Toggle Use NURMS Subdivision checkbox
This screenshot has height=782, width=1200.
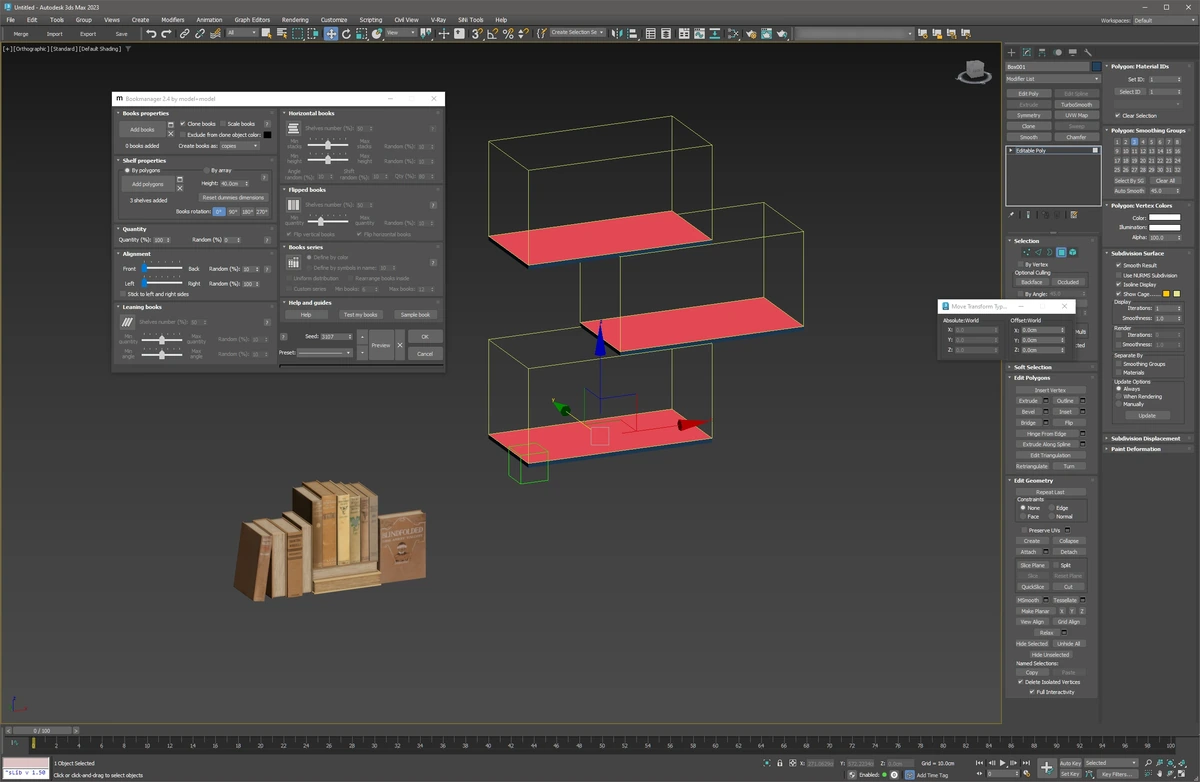[x=1118, y=275]
